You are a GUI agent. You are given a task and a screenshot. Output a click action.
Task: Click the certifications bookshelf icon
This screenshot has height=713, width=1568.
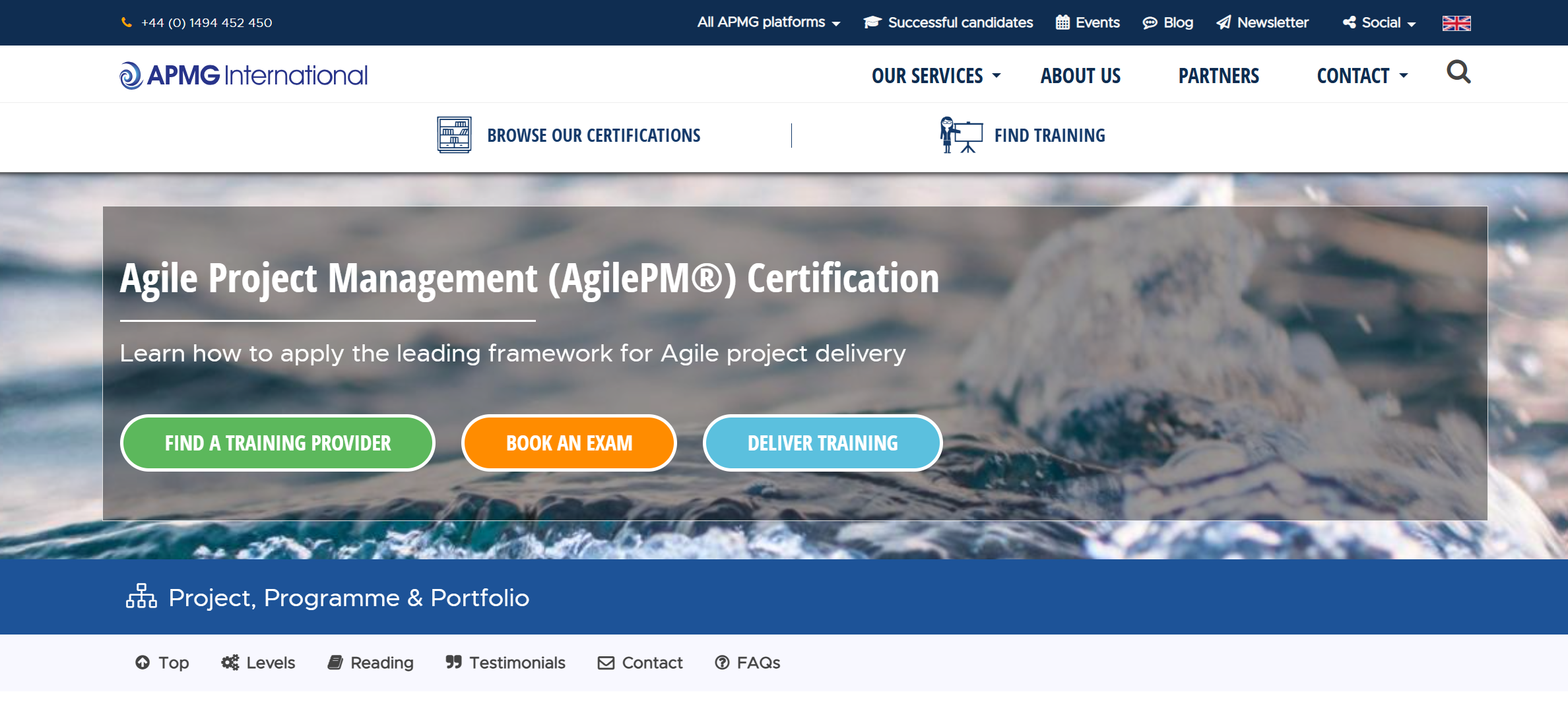pos(454,135)
